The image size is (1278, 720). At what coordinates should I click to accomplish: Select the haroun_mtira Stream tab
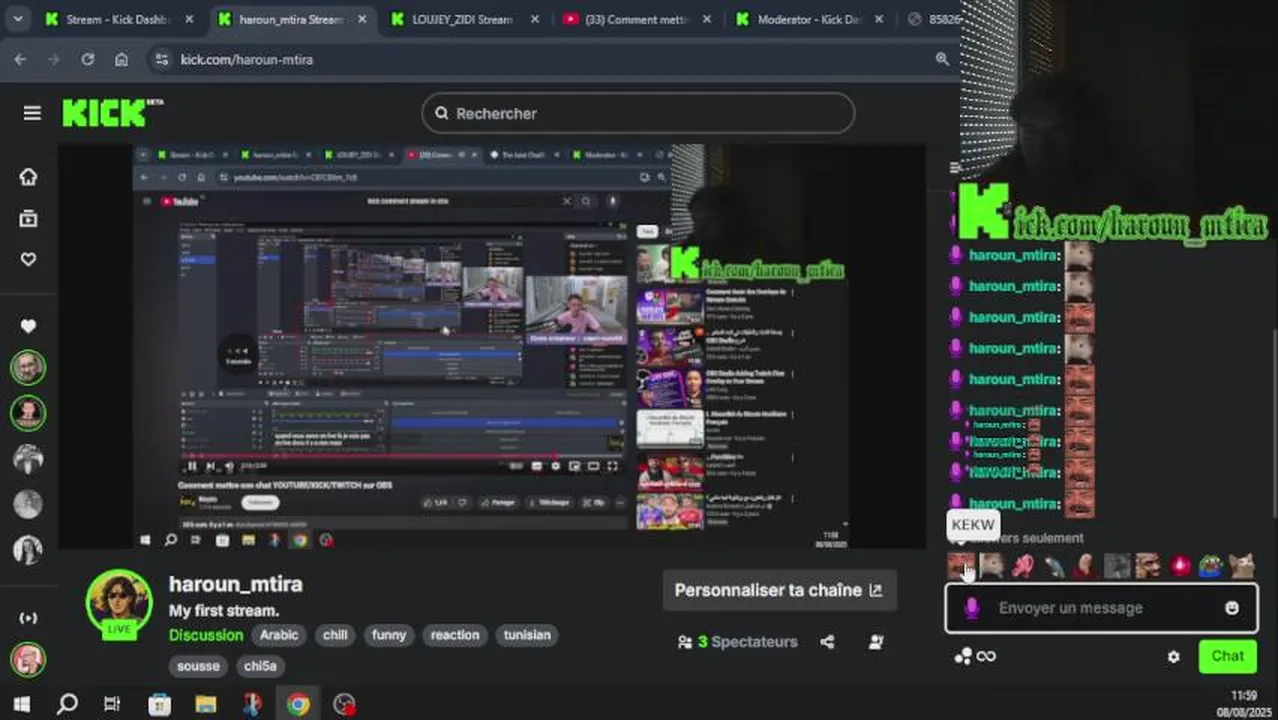(x=292, y=19)
